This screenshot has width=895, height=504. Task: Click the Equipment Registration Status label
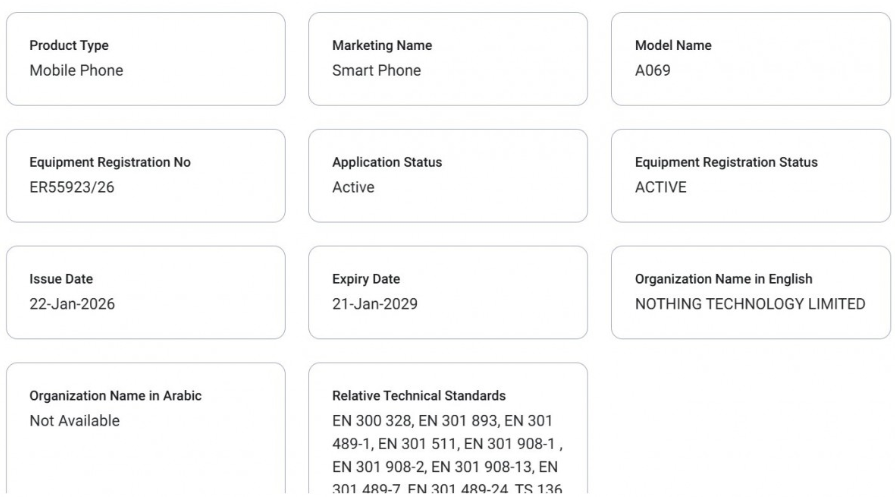pos(726,163)
